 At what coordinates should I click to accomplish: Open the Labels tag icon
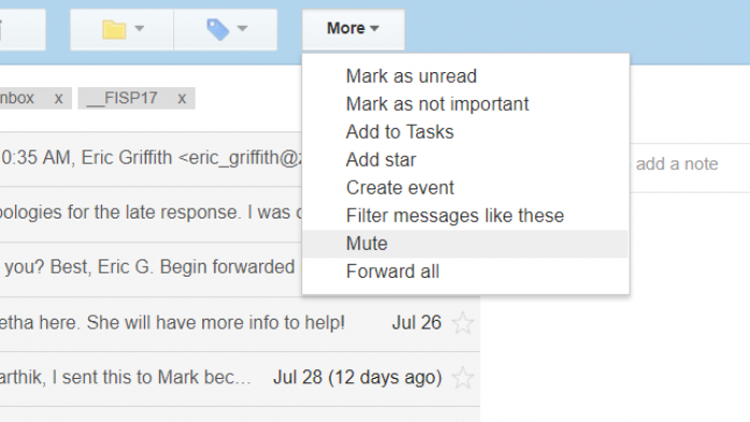[x=218, y=29]
